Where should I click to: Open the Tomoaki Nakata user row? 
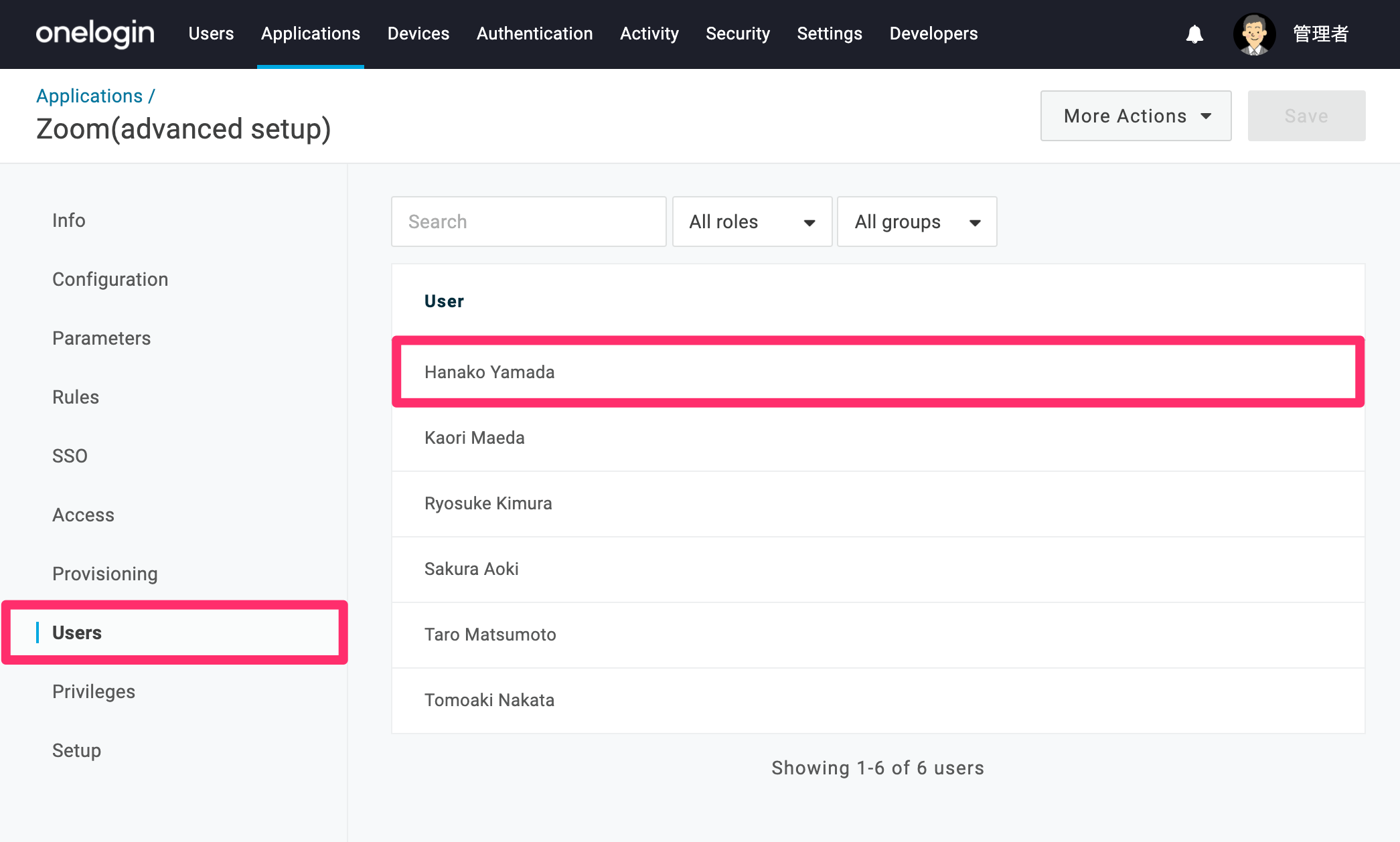pyautogui.click(x=878, y=700)
